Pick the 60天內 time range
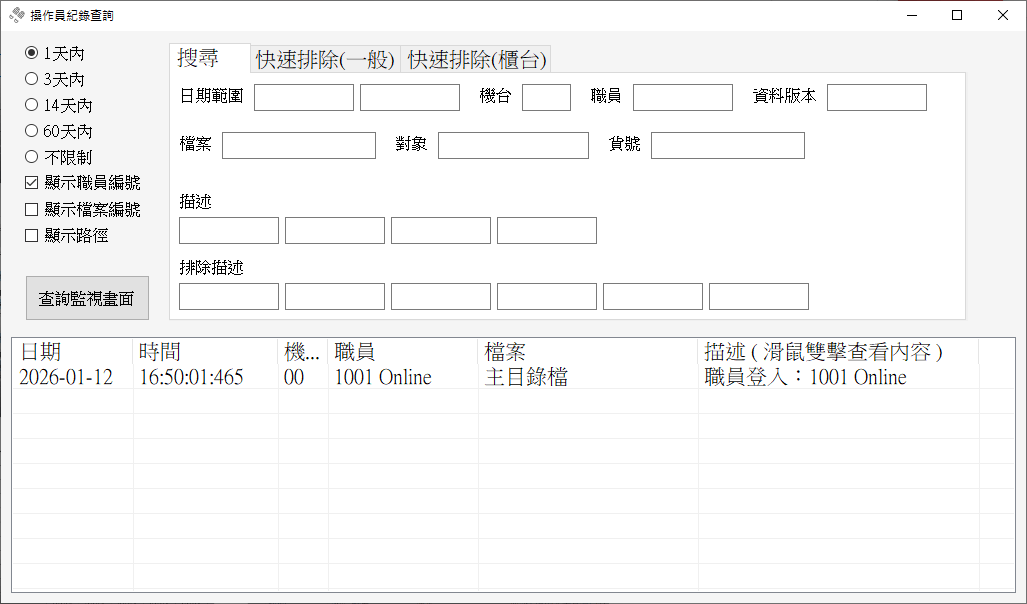 [x=31, y=130]
